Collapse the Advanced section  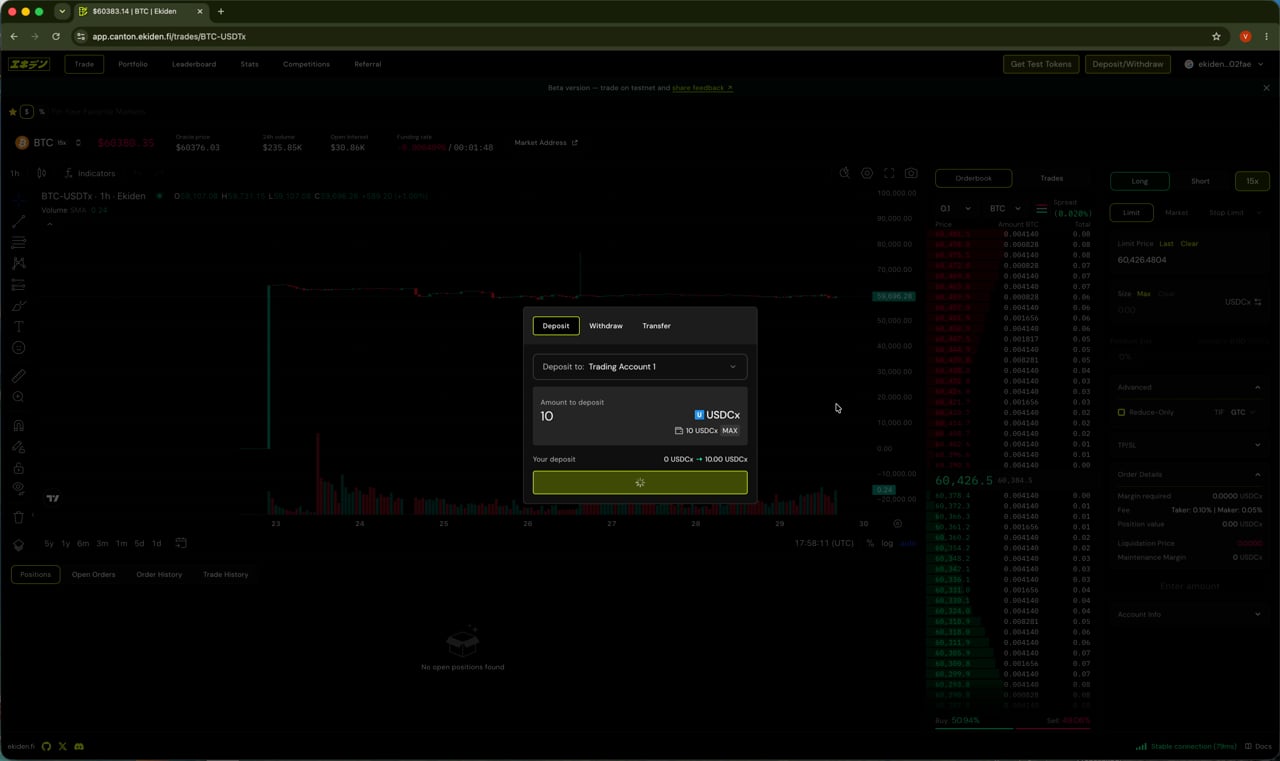pos(1189,387)
